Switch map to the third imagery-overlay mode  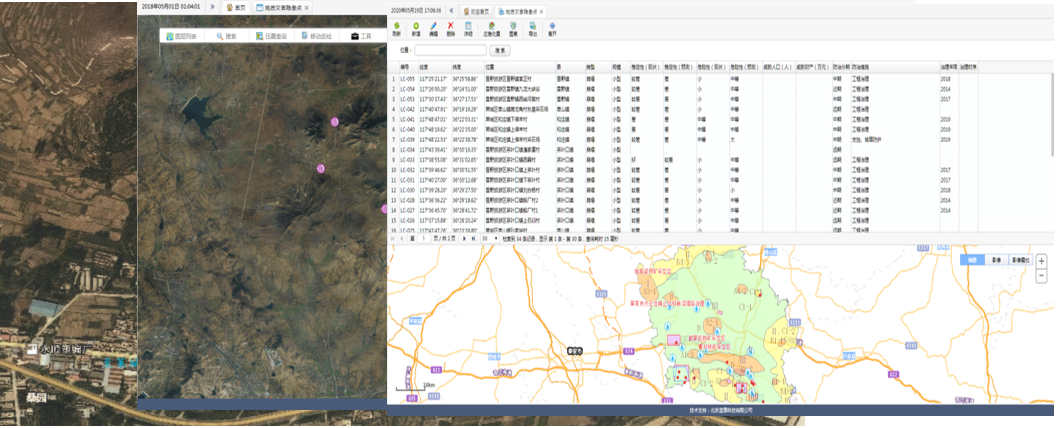[1020, 260]
